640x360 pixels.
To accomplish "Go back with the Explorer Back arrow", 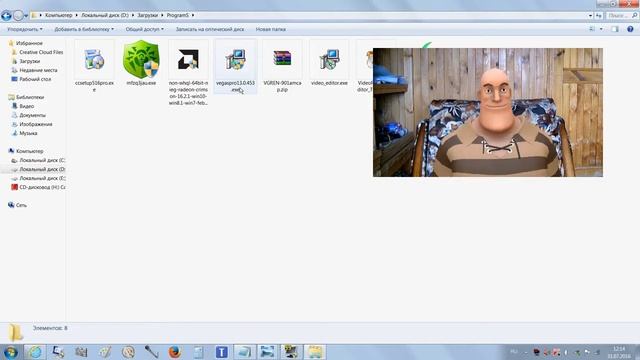I will click(x=6, y=16).
